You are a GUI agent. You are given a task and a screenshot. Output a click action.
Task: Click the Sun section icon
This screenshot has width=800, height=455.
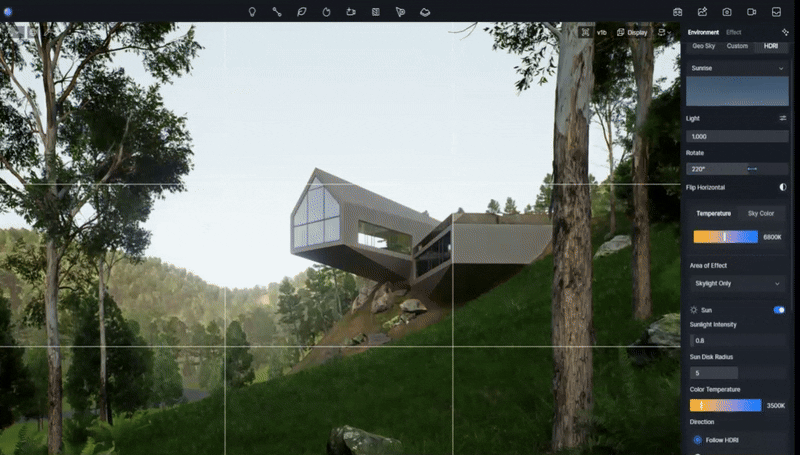point(693,310)
